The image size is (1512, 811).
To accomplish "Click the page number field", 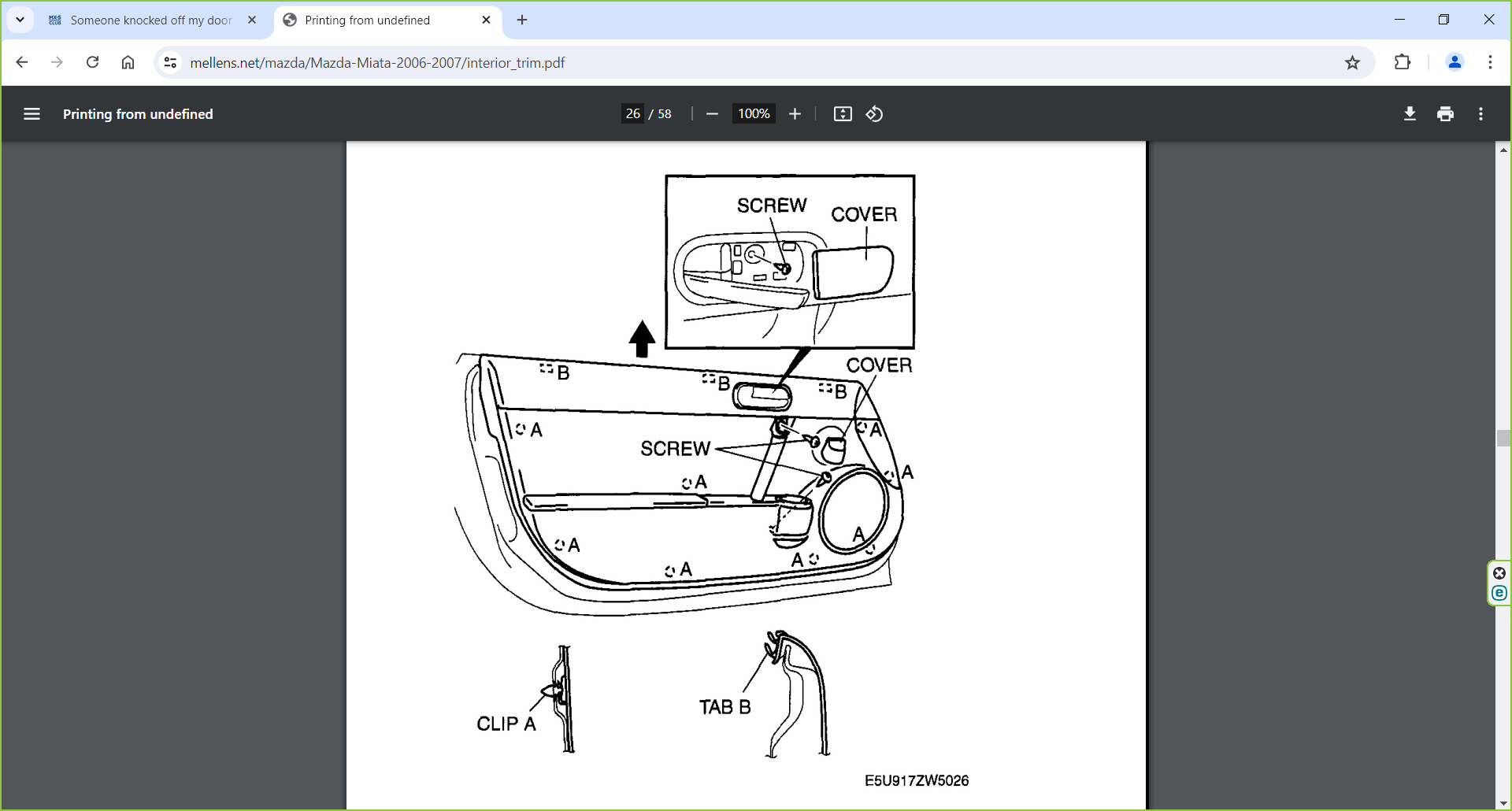I will [x=632, y=114].
